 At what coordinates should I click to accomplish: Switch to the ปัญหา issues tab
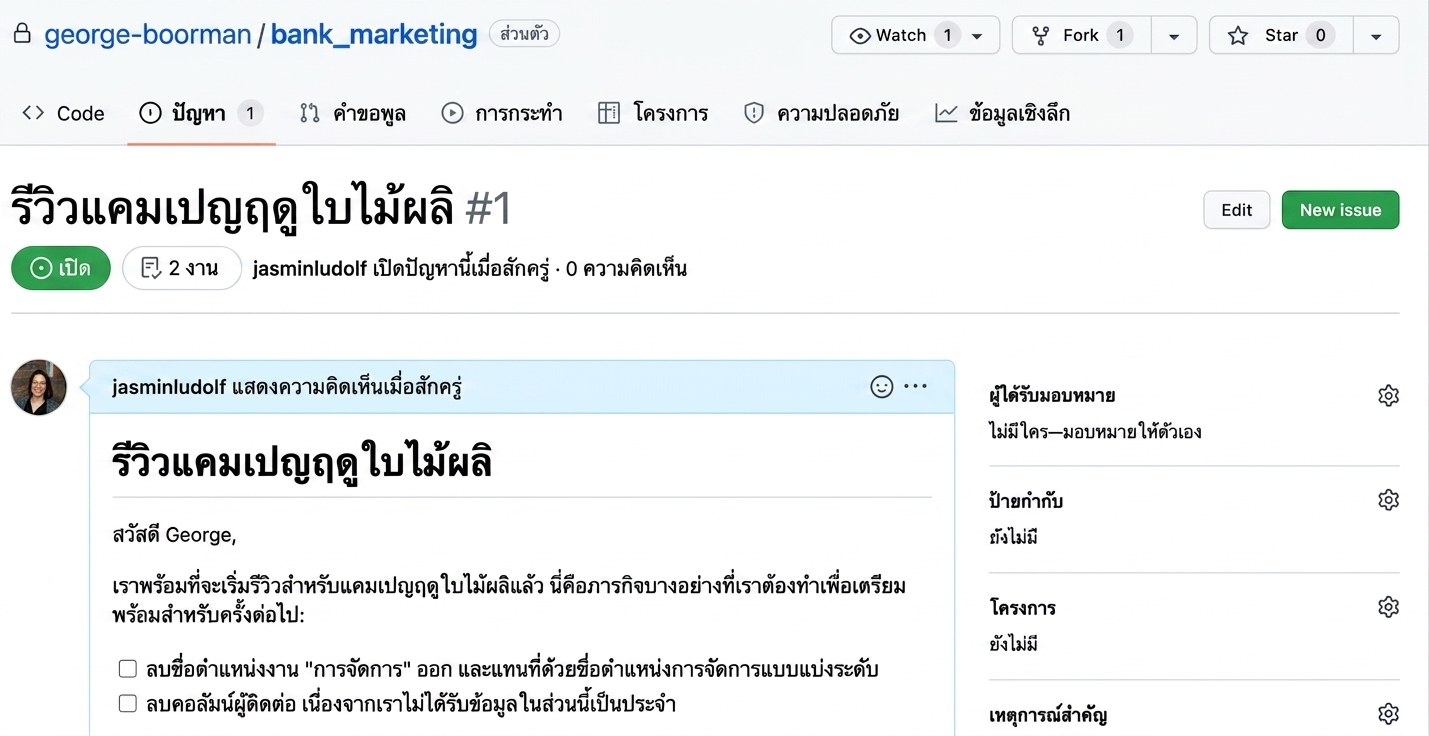pyautogui.click(x=201, y=113)
